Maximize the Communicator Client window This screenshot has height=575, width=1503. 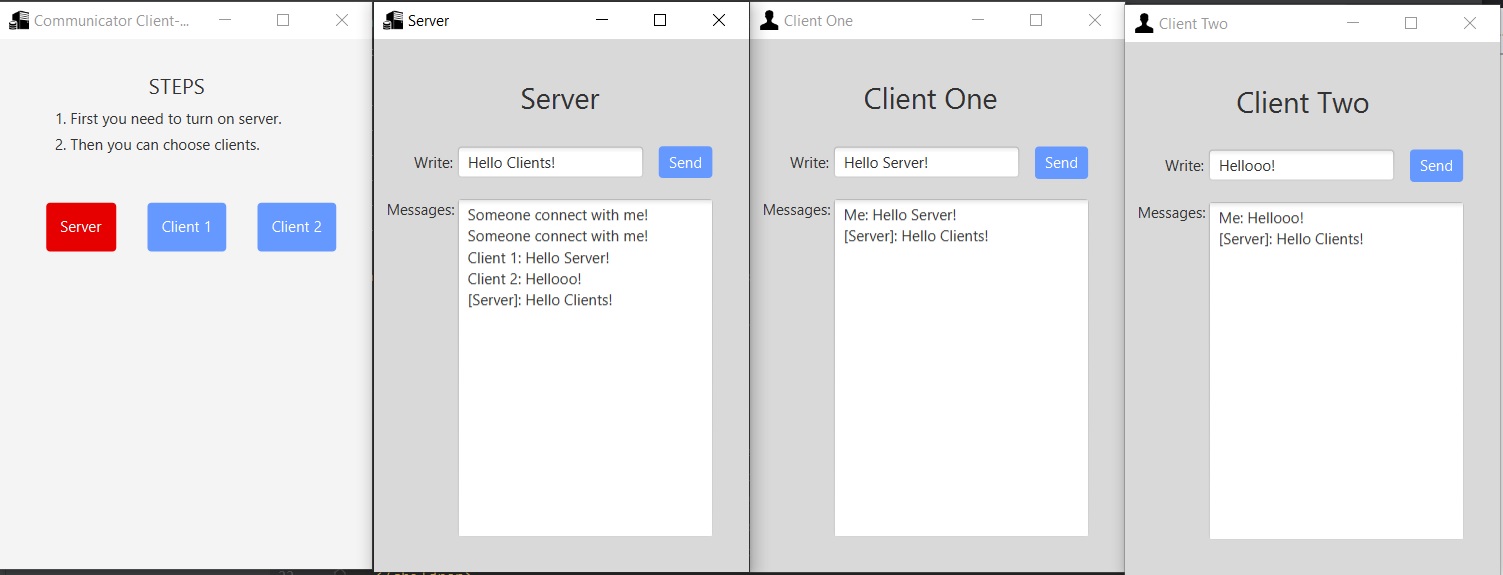pyautogui.click(x=283, y=20)
